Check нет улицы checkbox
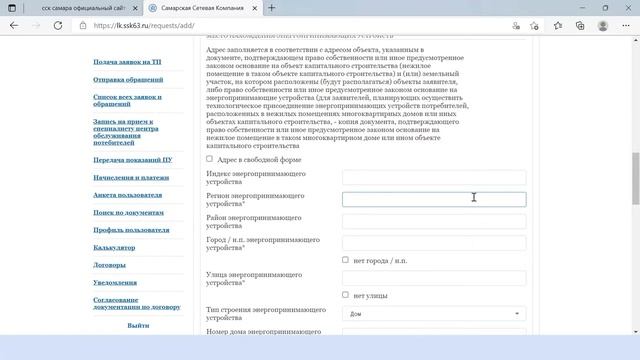This screenshot has width=640, height=360. (x=345, y=295)
